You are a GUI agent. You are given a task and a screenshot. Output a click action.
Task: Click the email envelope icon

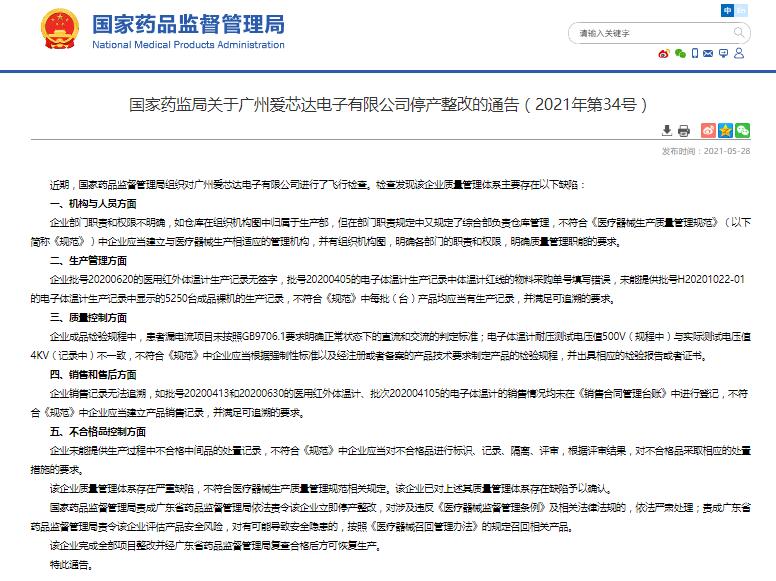[708, 53]
